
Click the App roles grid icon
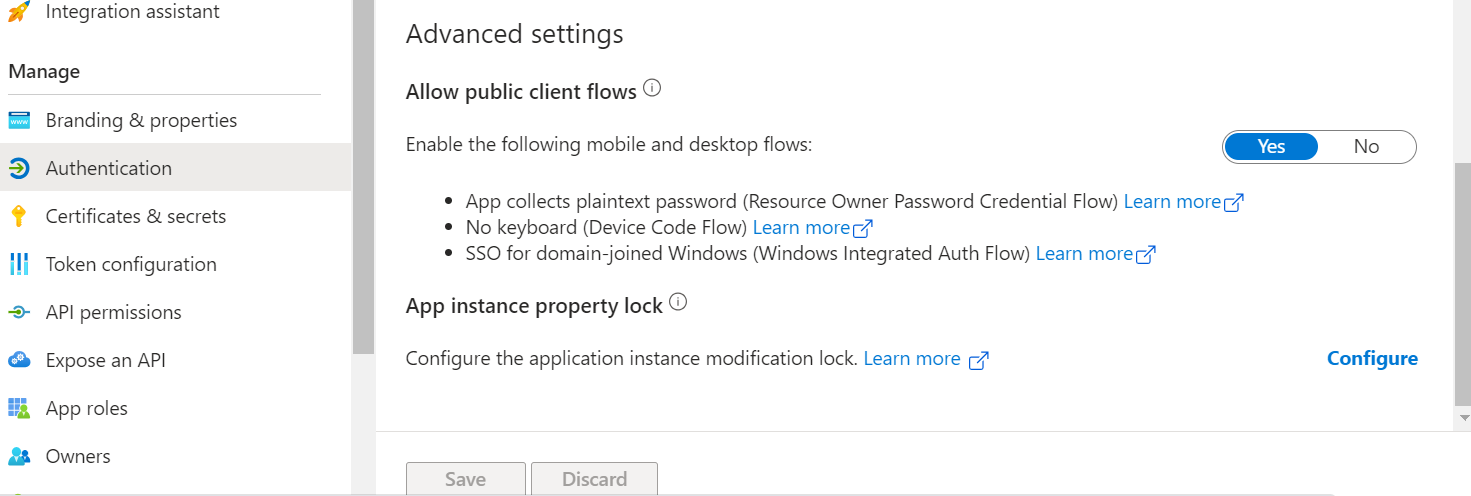point(18,409)
